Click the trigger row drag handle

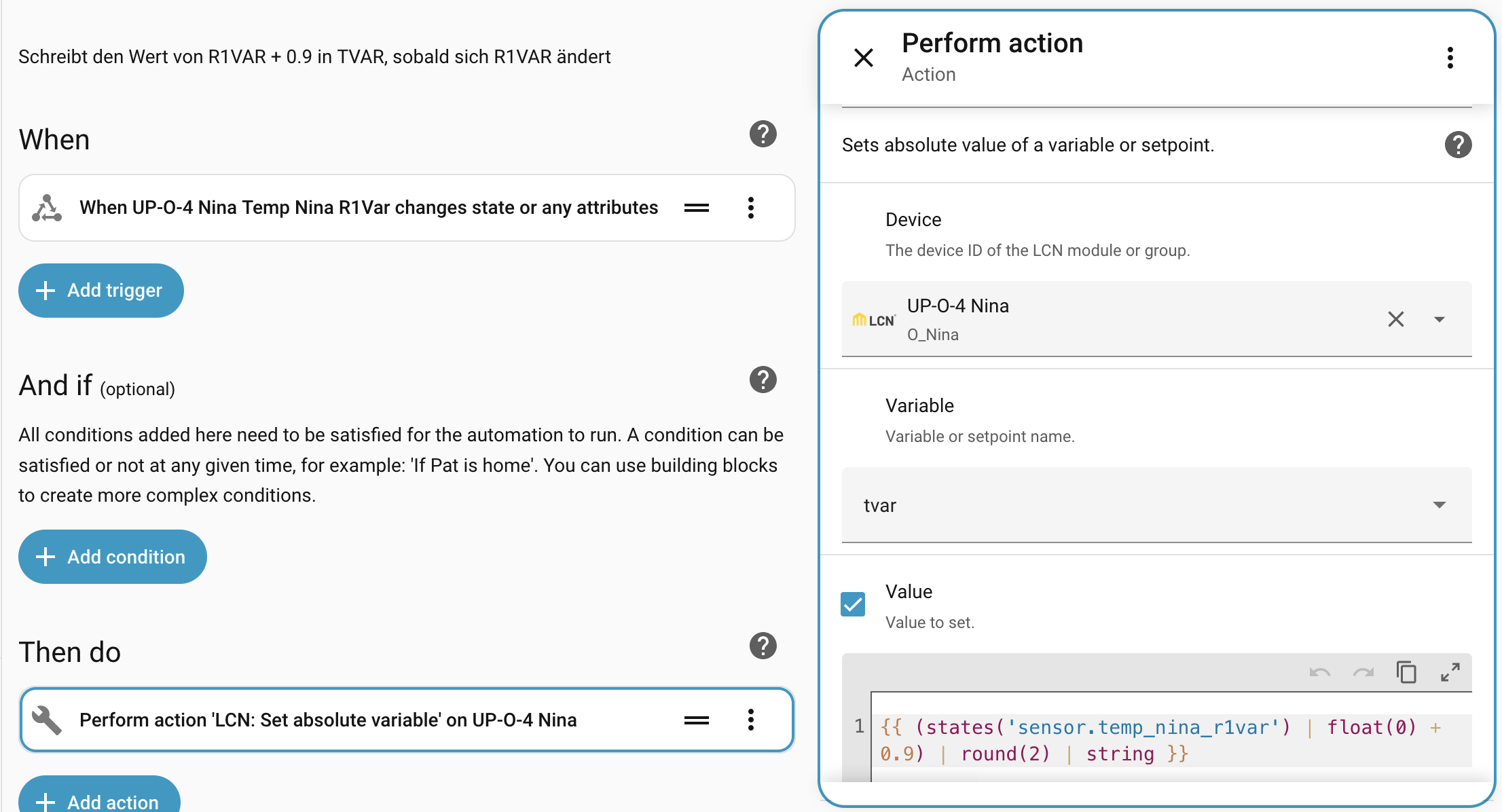click(696, 208)
